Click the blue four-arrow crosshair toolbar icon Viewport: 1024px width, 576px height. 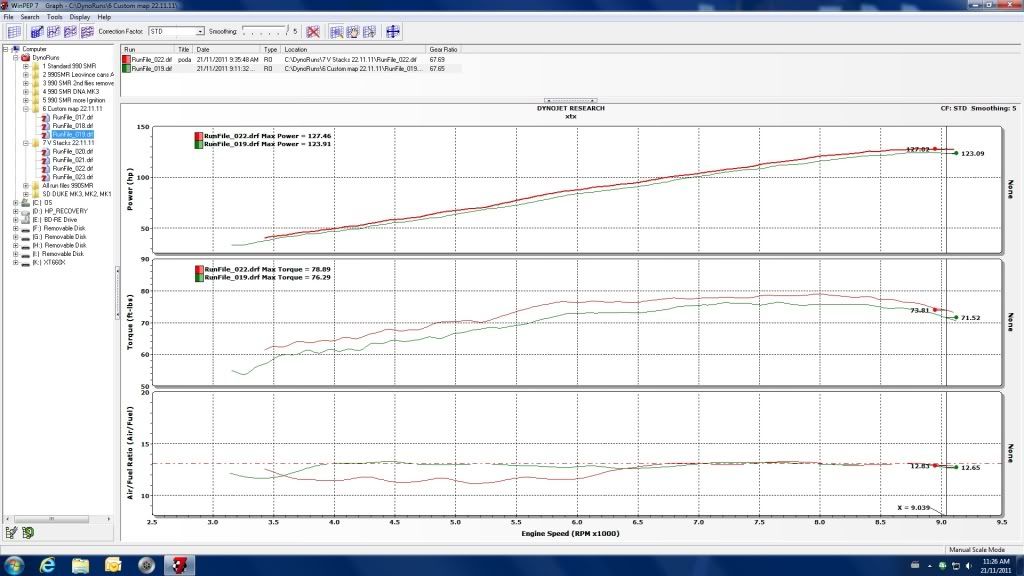393,32
